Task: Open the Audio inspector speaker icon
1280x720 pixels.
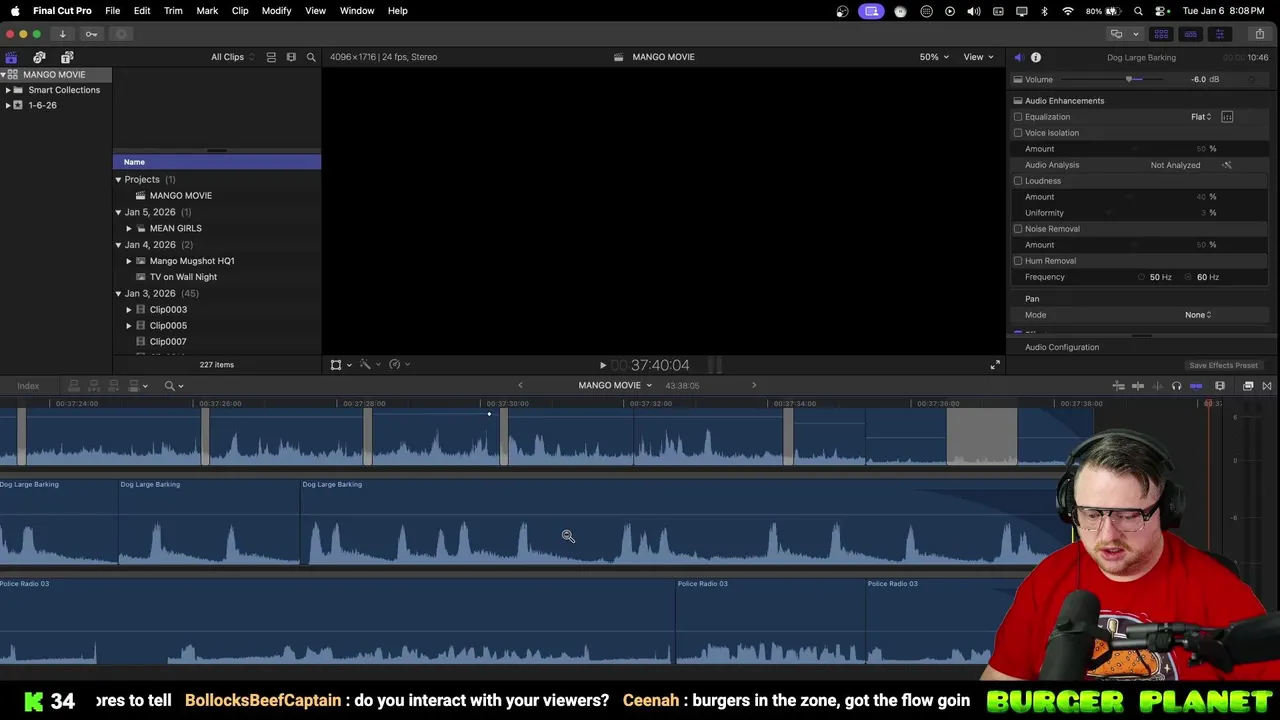Action: coord(1018,57)
